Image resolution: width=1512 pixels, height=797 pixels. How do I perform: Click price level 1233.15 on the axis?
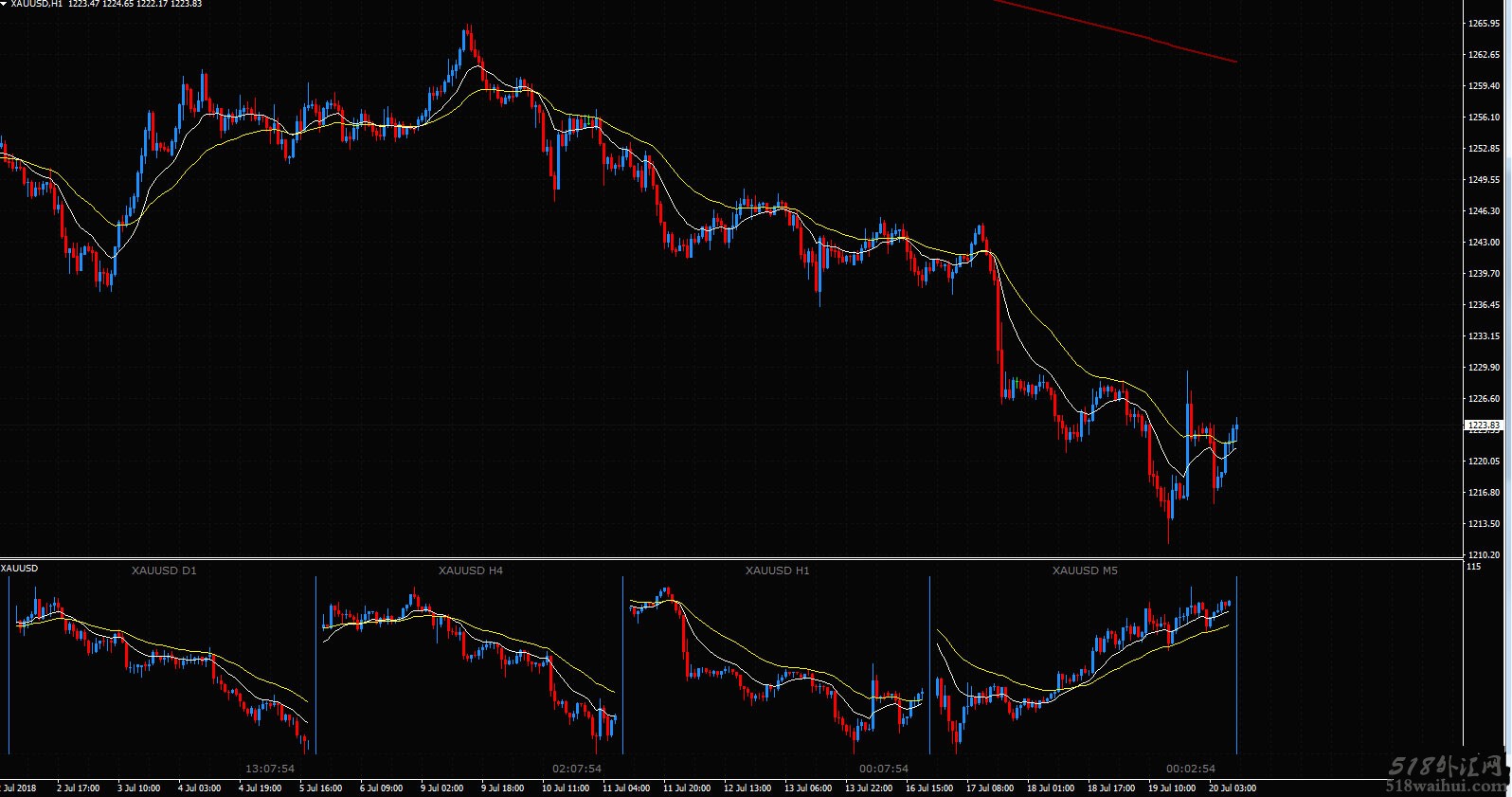tap(1484, 336)
